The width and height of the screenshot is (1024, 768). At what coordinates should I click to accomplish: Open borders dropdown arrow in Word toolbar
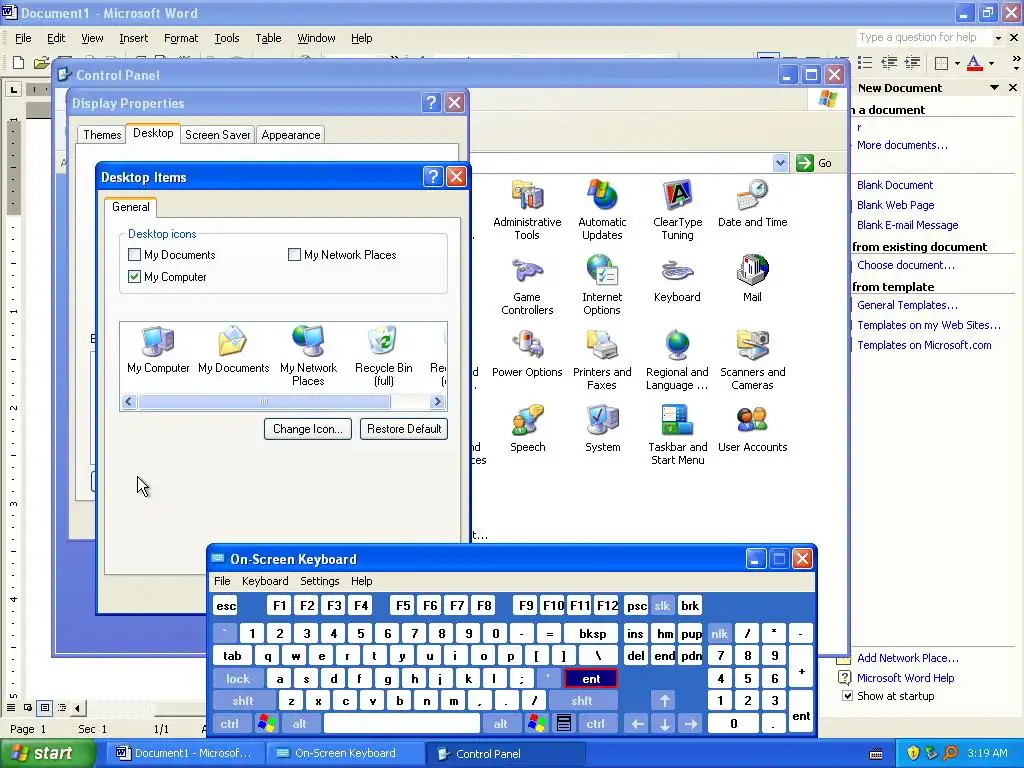tap(957, 63)
